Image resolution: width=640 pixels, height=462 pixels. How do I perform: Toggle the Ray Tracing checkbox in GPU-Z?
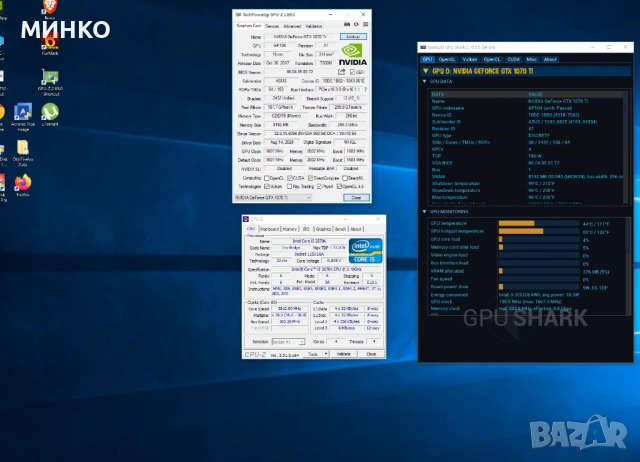[289, 187]
